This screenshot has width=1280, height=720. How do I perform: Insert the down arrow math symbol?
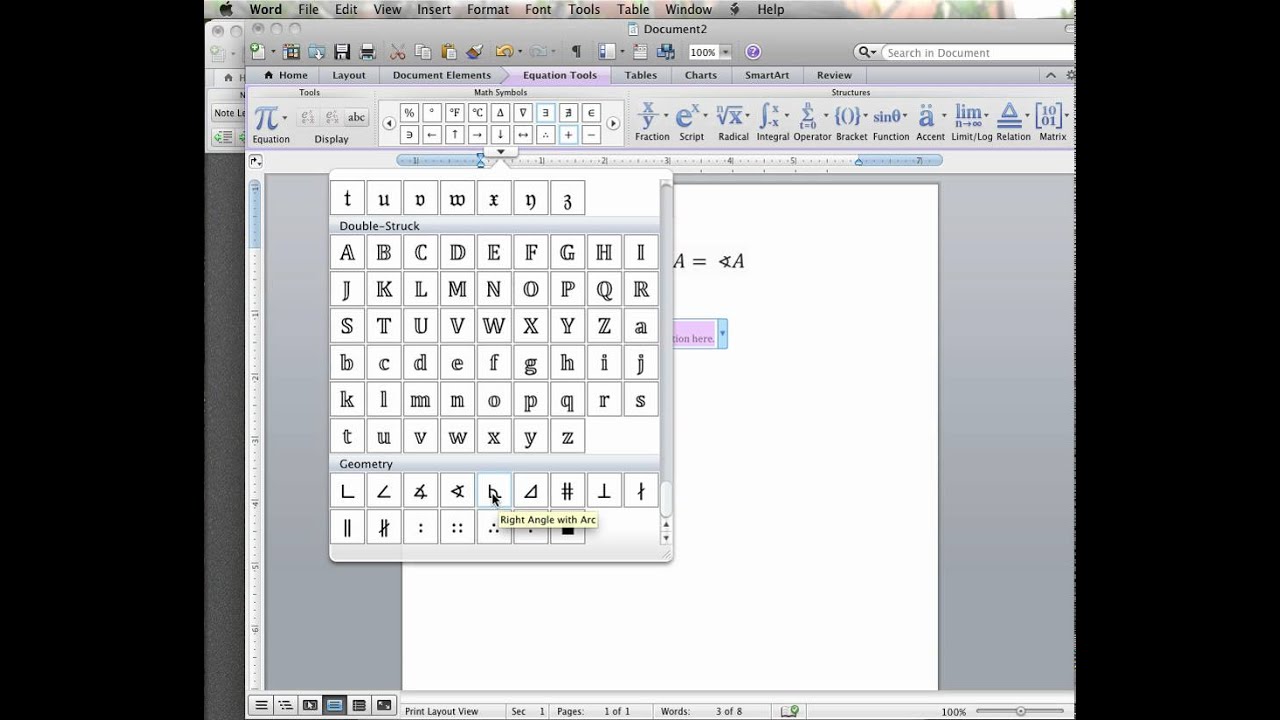[x=500, y=134]
